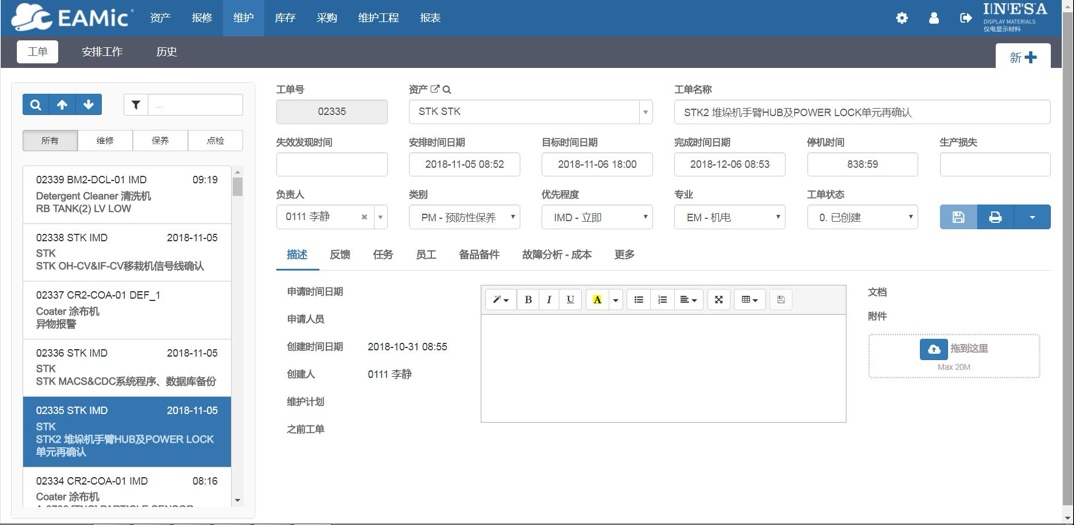Screen dimensions: 1074x525
Task: Click the filter funnel icon
Action: (x=136, y=105)
